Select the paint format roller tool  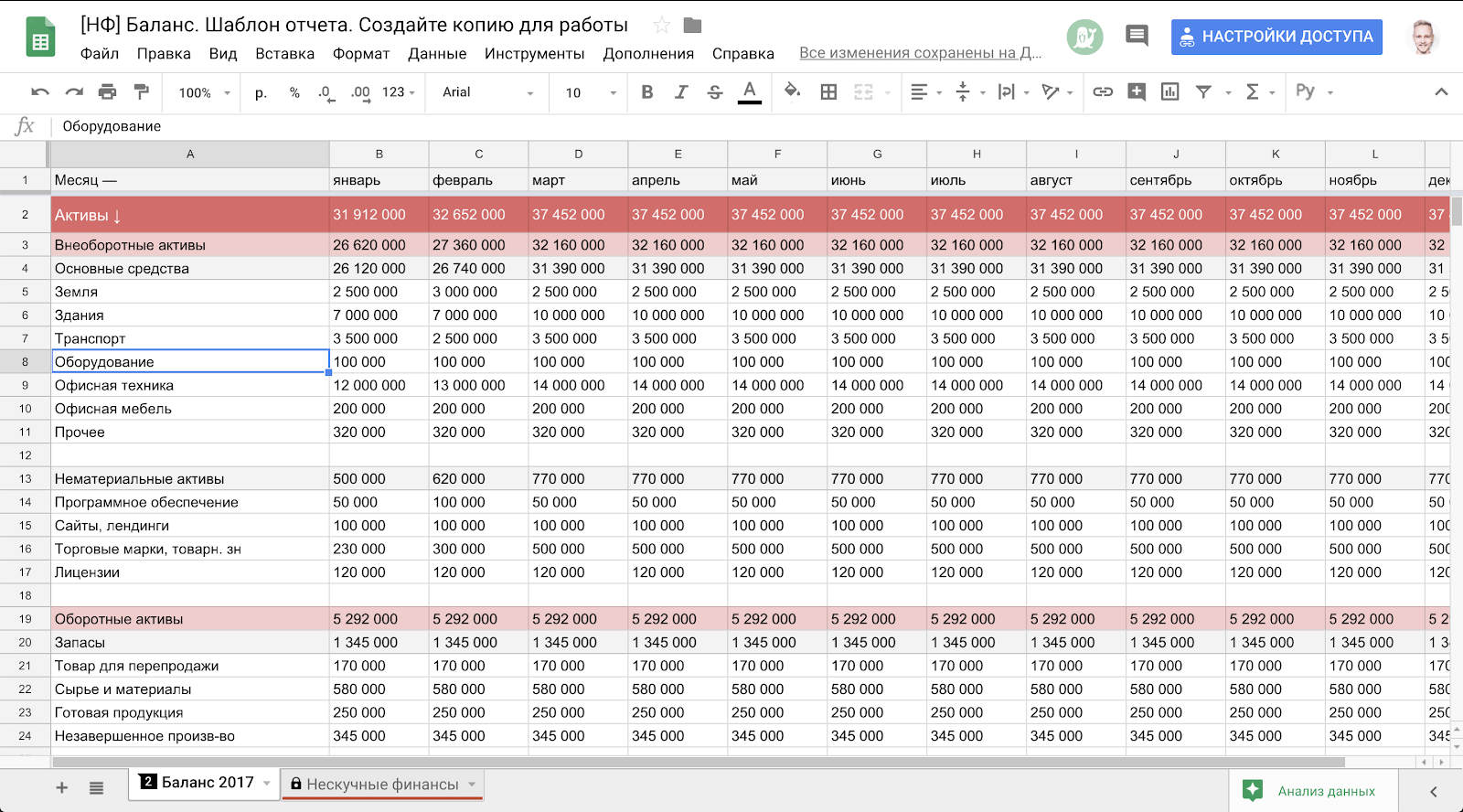pos(142,92)
